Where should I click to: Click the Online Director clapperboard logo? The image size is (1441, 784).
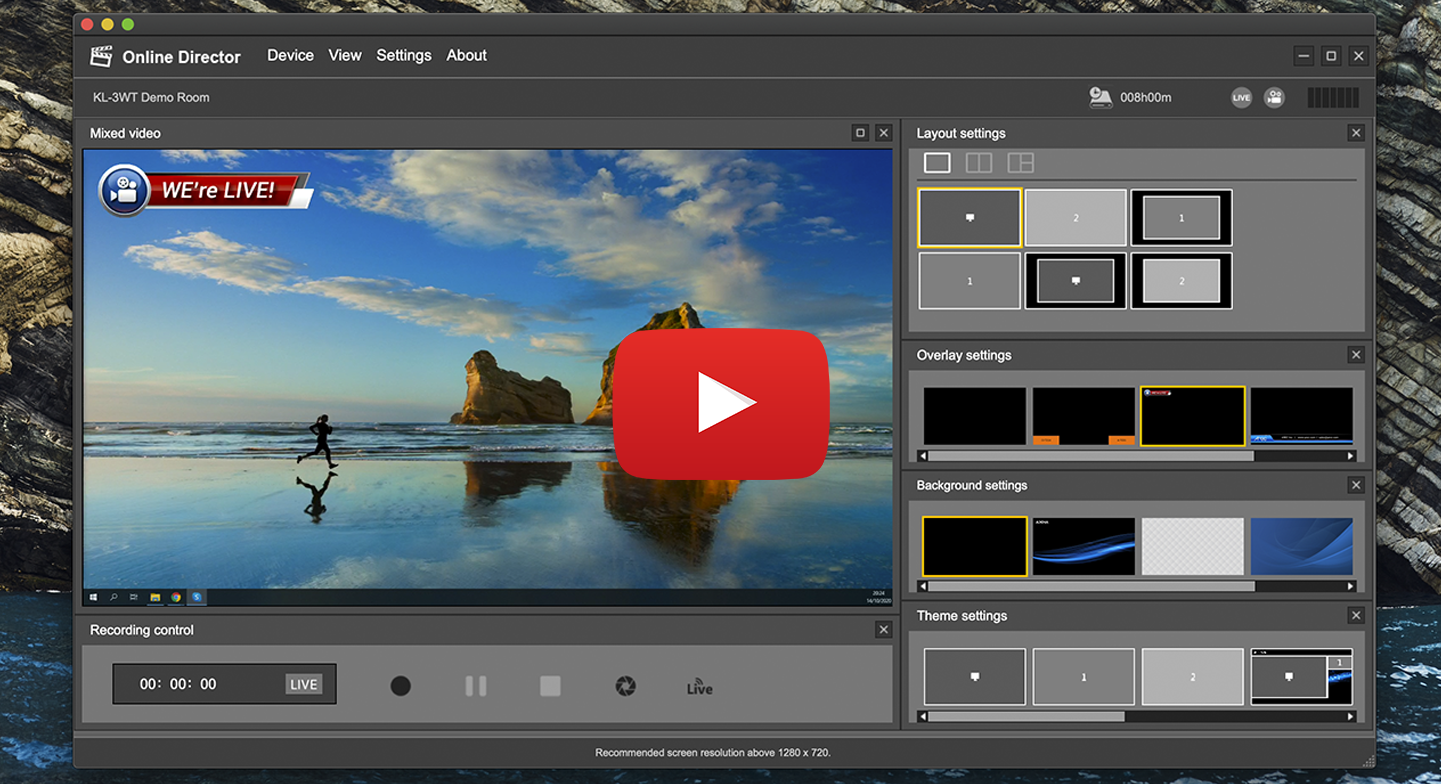coord(101,57)
